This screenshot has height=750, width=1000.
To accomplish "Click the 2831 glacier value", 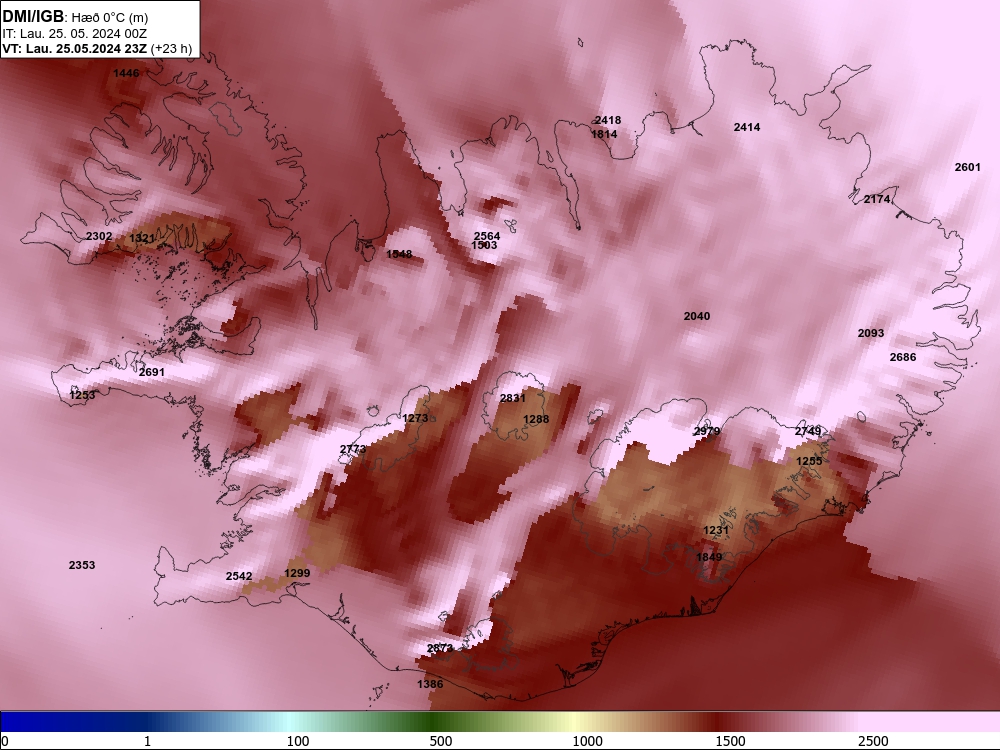I will point(513,398).
